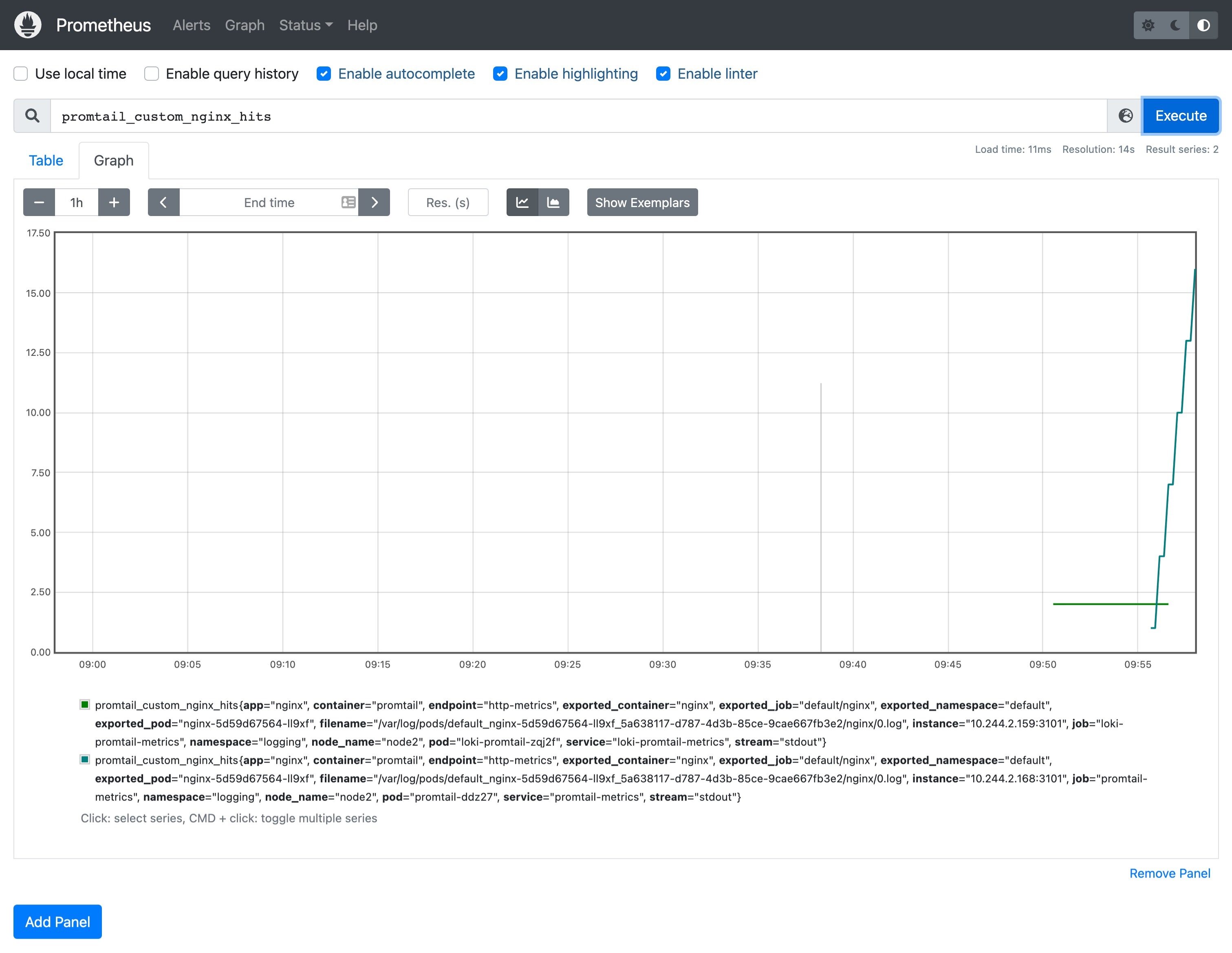Disable the highlighting checkbox
The height and width of the screenshot is (953, 1232).
point(500,74)
